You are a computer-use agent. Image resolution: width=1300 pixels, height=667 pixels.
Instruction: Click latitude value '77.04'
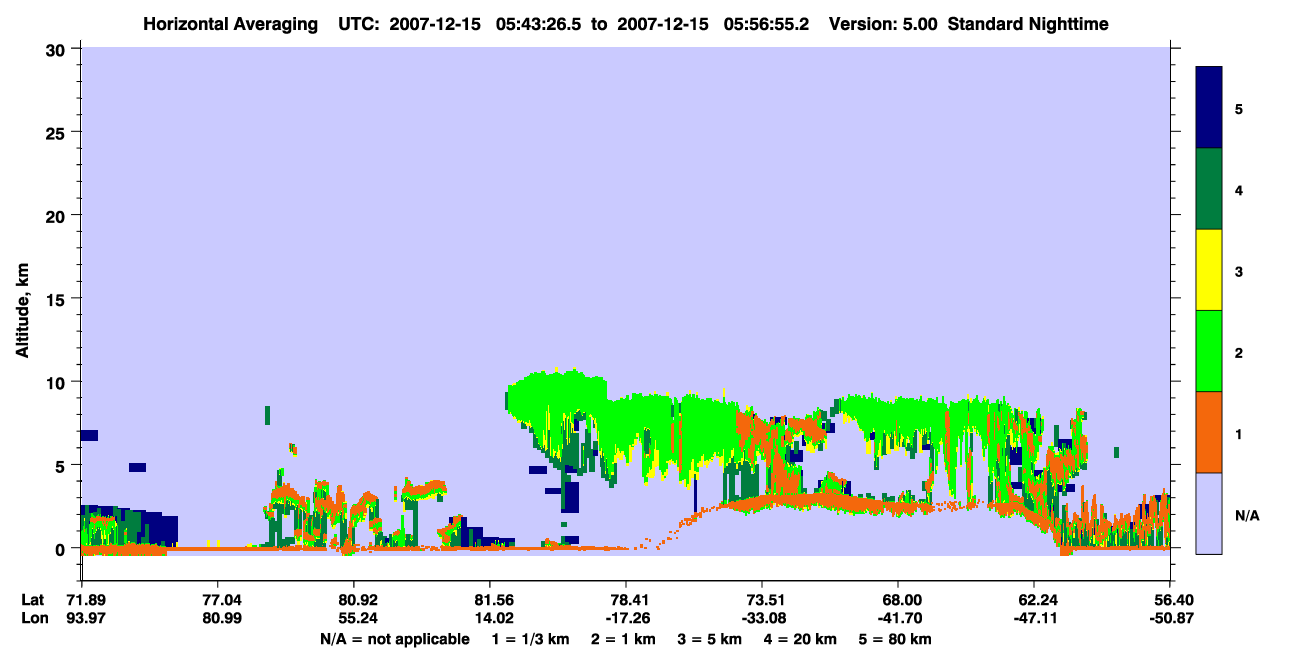tap(218, 600)
